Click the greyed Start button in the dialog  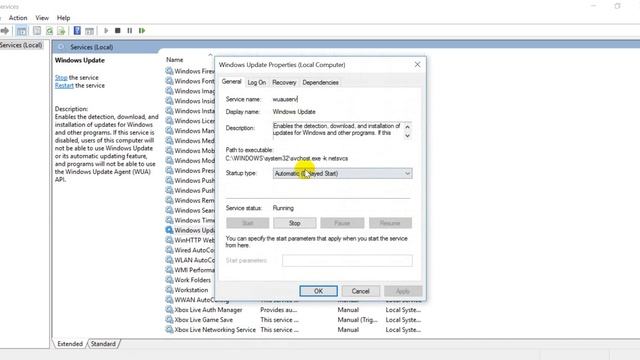coord(248,223)
